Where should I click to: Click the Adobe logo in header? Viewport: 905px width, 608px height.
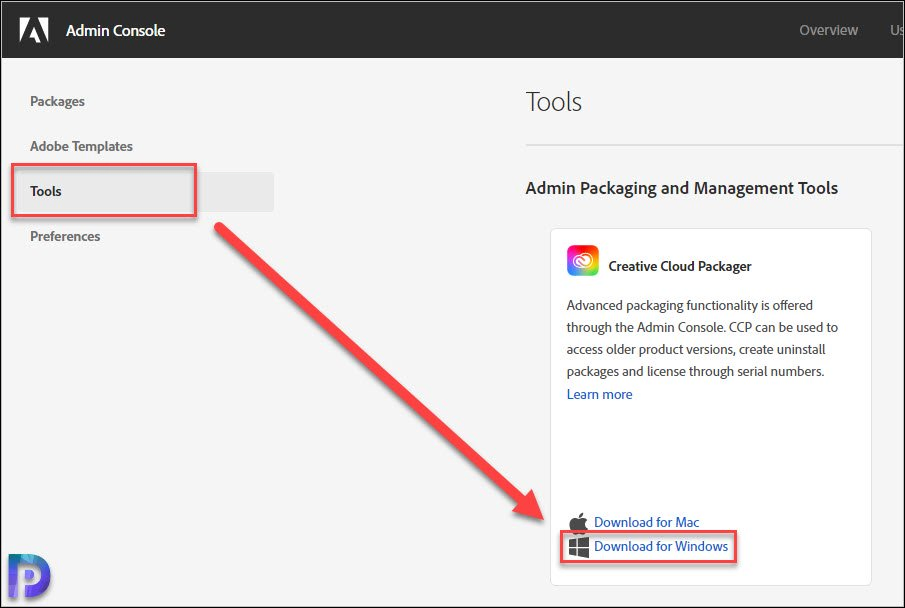tap(33, 30)
